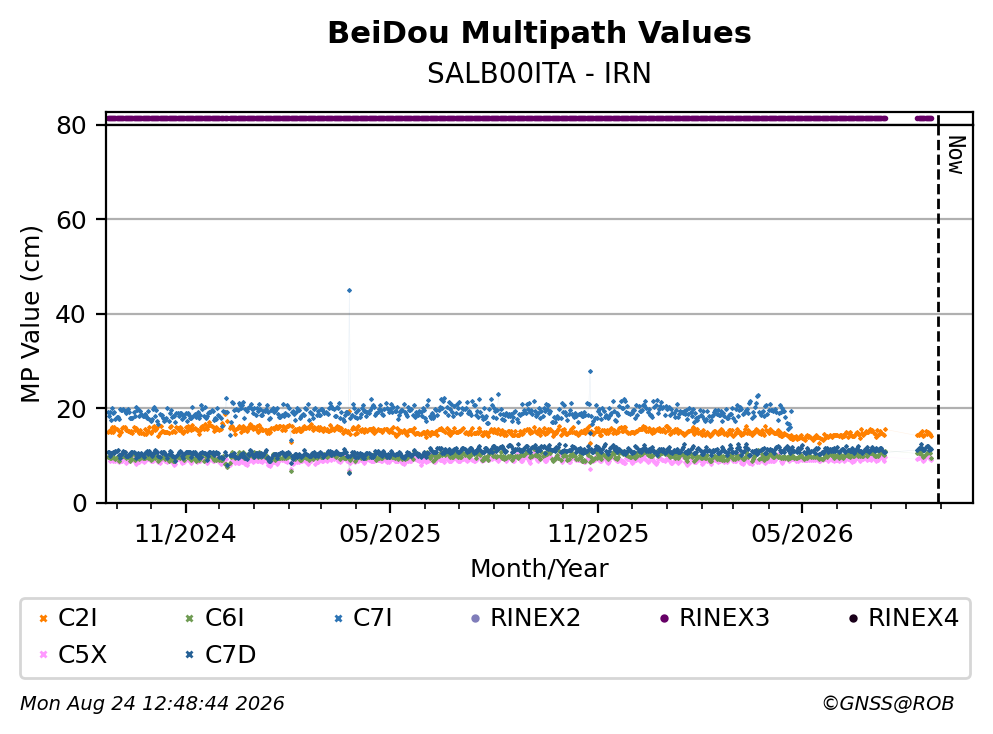Click the 11/2024 x-axis tick label
This screenshot has height=734, width=993.
pos(185,534)
